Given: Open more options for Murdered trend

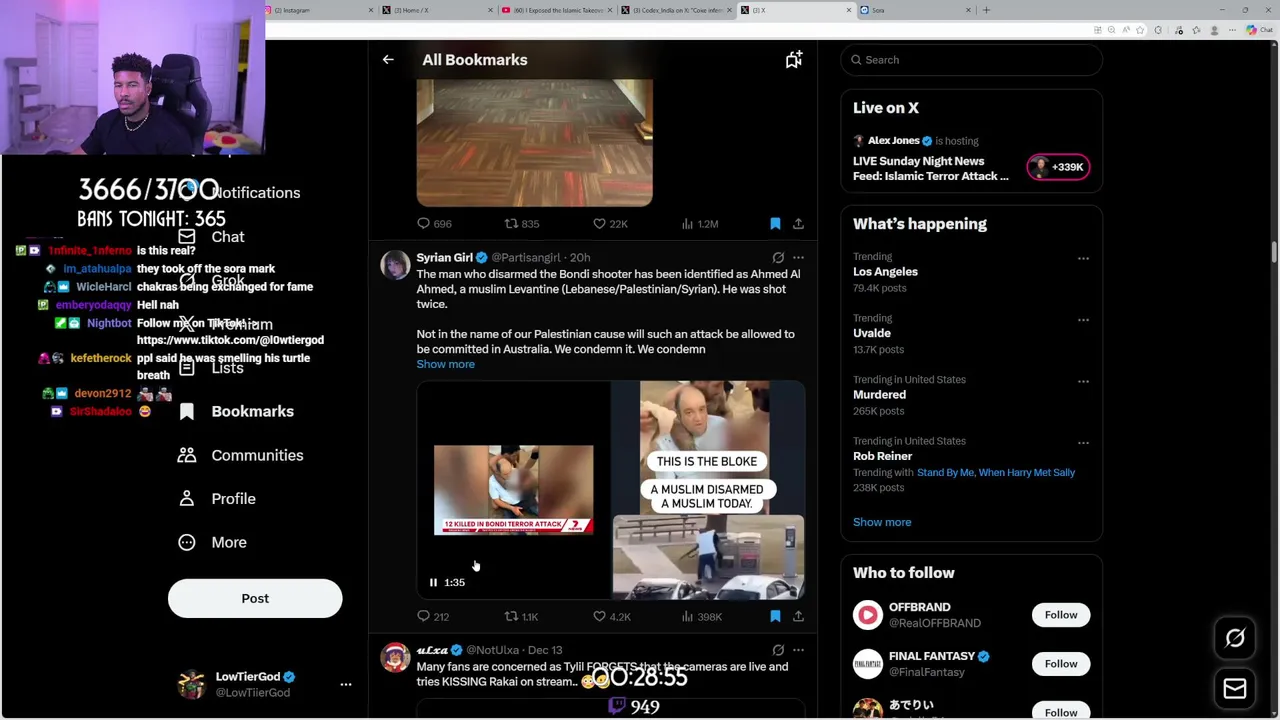Looking at the screenshot, I should point(1083,381).
